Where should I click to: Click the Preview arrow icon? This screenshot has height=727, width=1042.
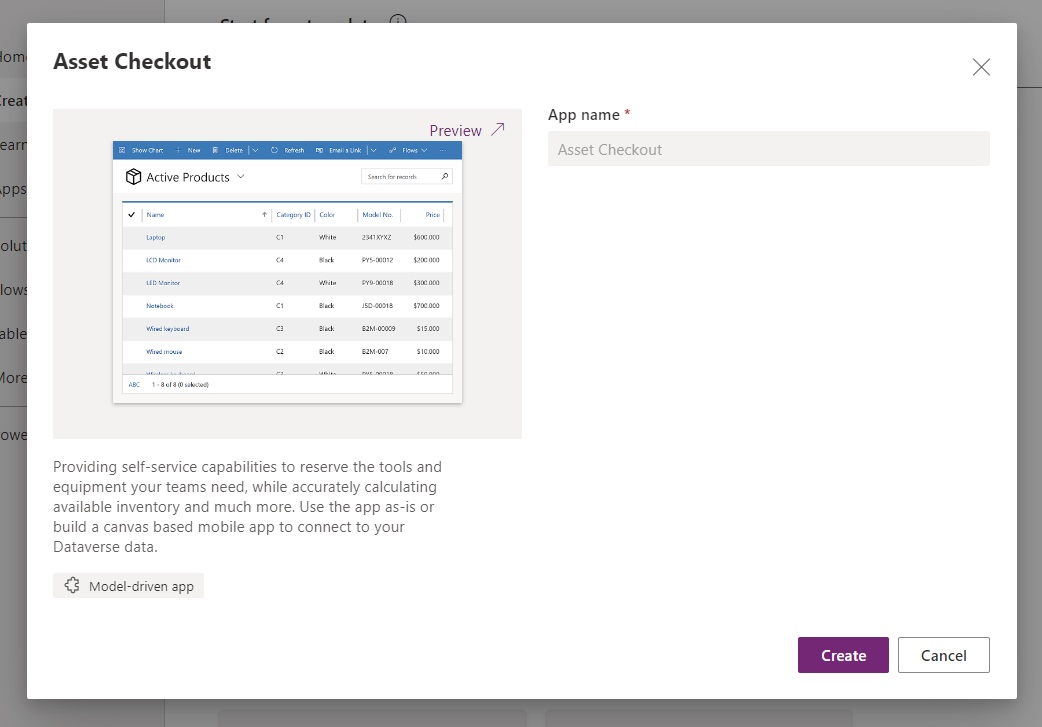pyautogui.click(x=498, y=130)
